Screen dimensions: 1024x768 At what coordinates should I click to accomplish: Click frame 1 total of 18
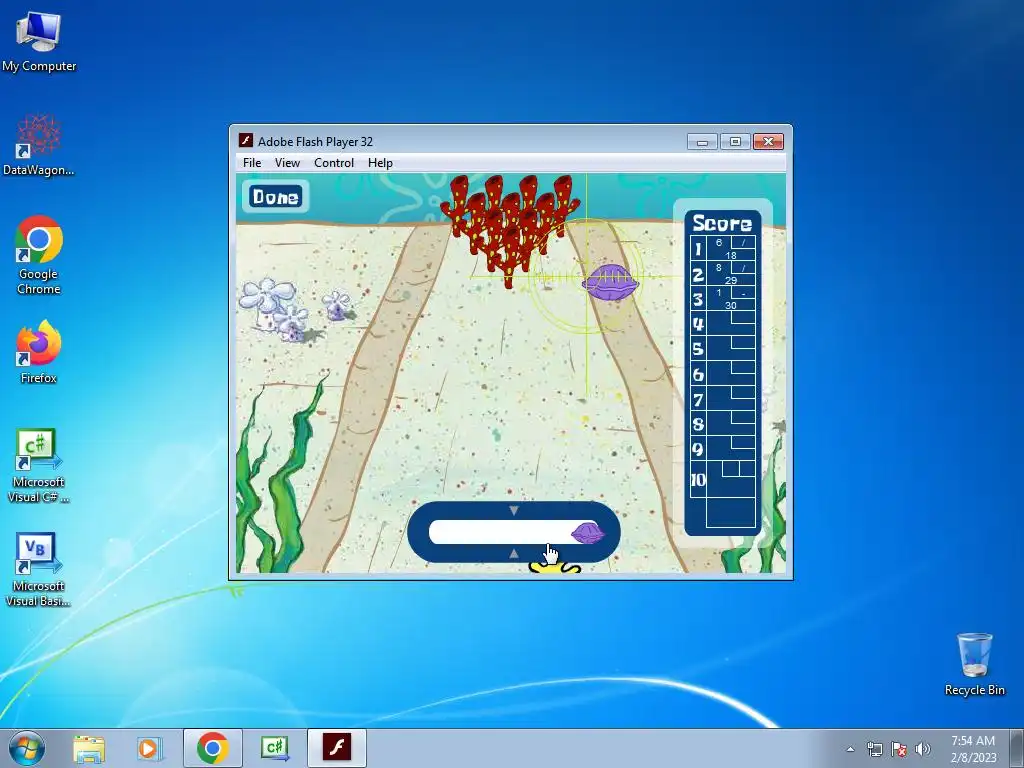click(x=730, y=255)
